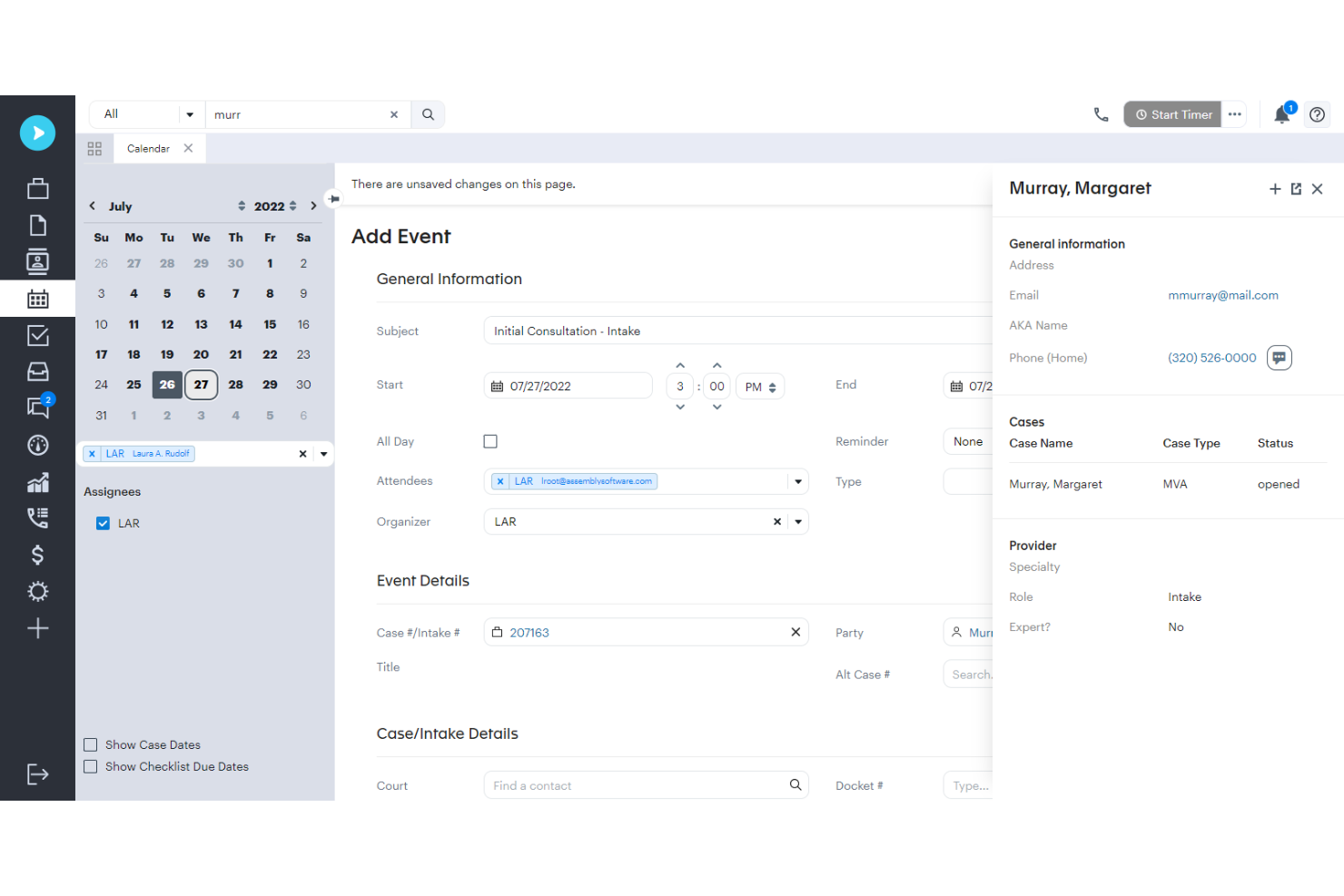Clear the Case # 207163 field
The width and height of the screenshot is (1344, 896).
[796, 632]
